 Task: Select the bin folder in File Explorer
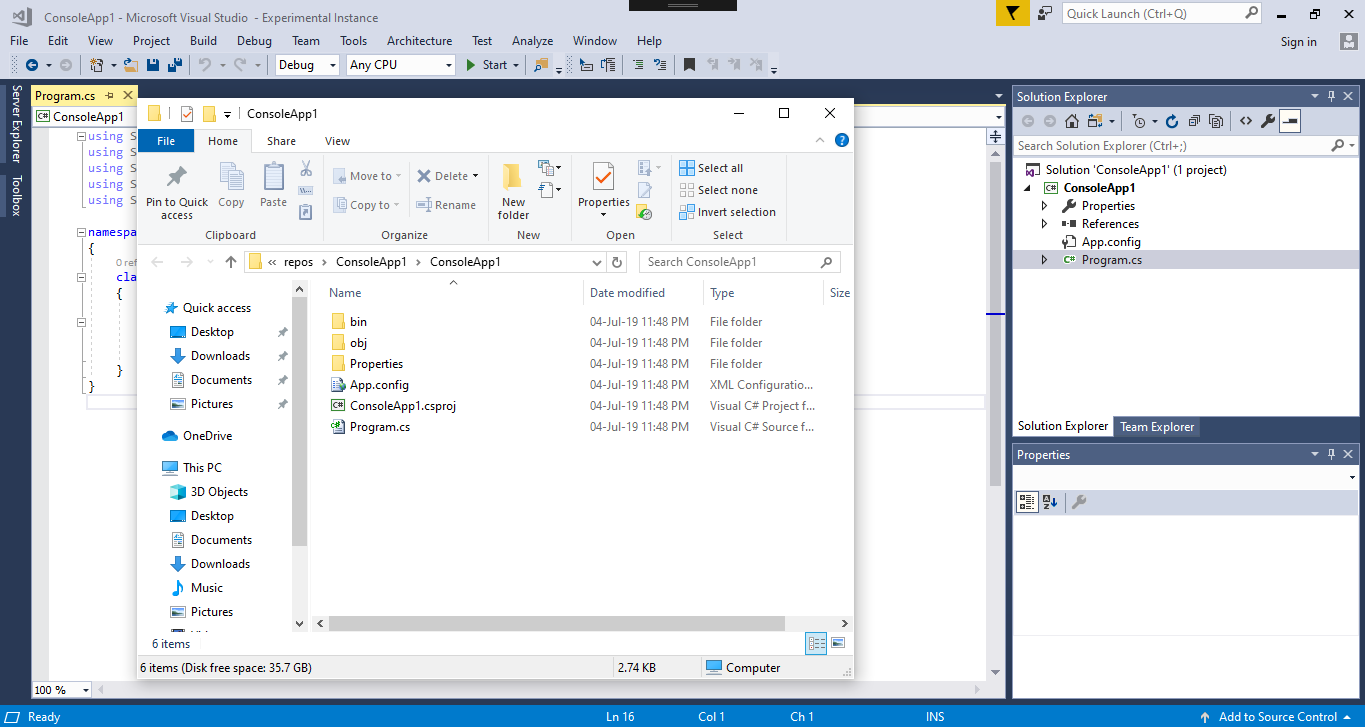point(350,322)
